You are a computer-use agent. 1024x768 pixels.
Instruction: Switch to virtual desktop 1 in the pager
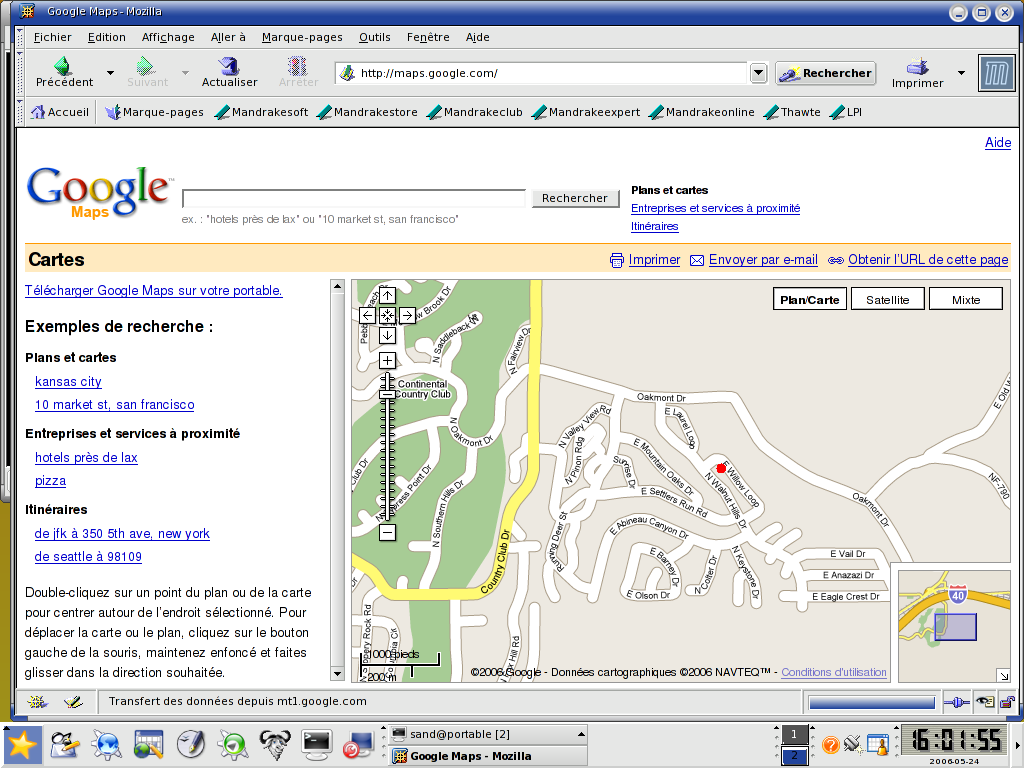pos(794,735)
